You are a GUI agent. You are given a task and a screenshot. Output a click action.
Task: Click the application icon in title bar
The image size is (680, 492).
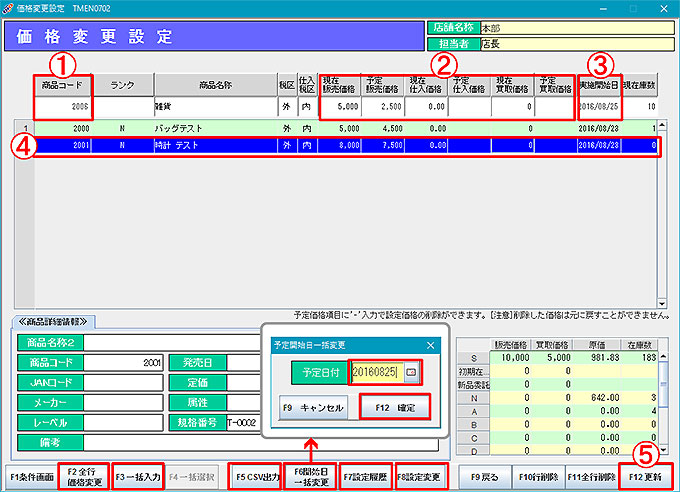(x=7, y=8)
